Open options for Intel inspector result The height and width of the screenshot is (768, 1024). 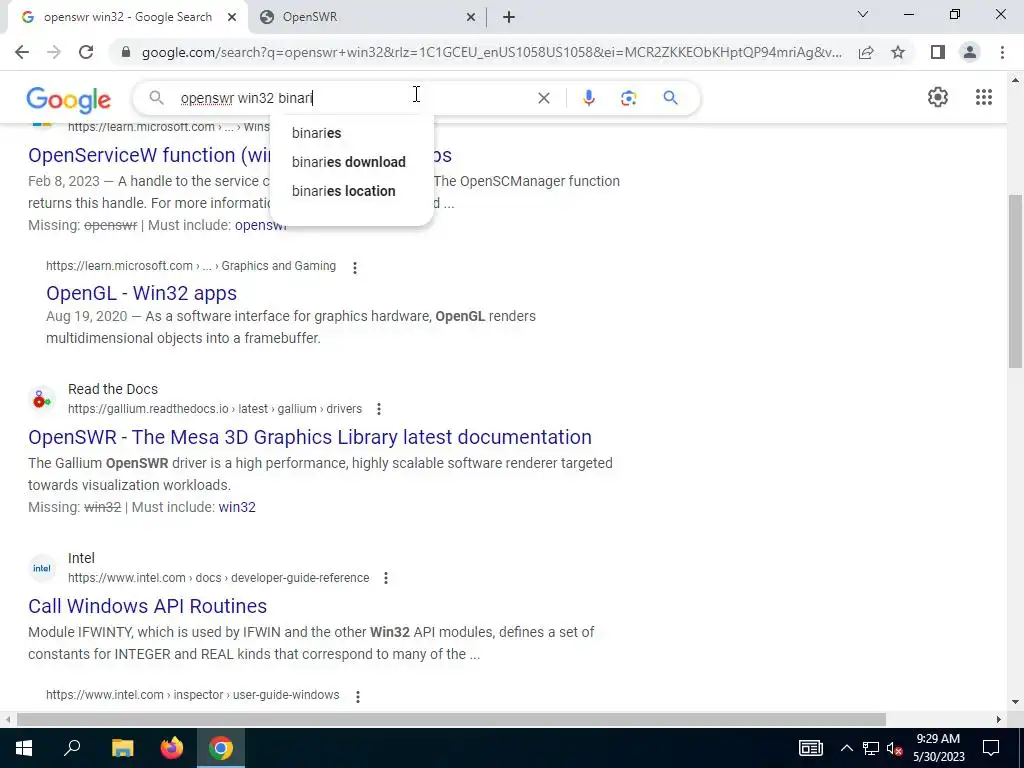click(358, 696)
